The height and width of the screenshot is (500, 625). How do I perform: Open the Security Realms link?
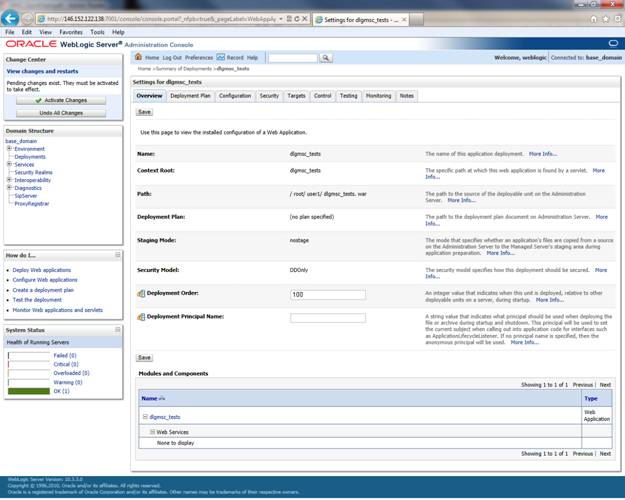pos(34,172)
